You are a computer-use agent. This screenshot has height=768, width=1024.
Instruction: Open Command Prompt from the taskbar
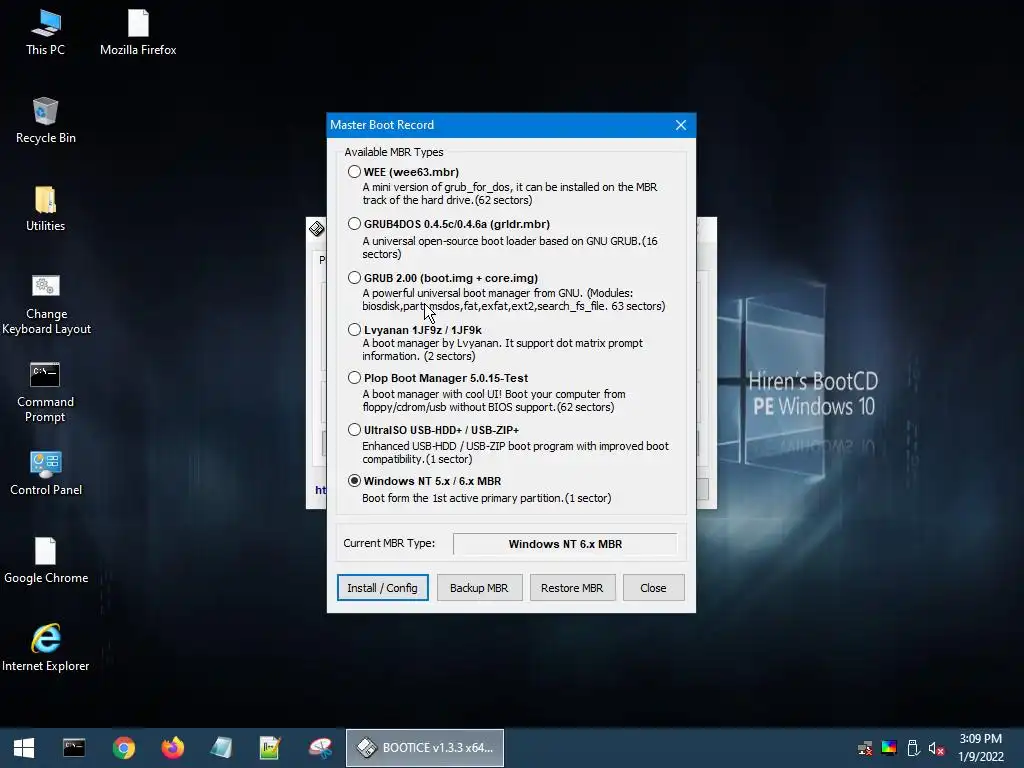tap(74, 748)
